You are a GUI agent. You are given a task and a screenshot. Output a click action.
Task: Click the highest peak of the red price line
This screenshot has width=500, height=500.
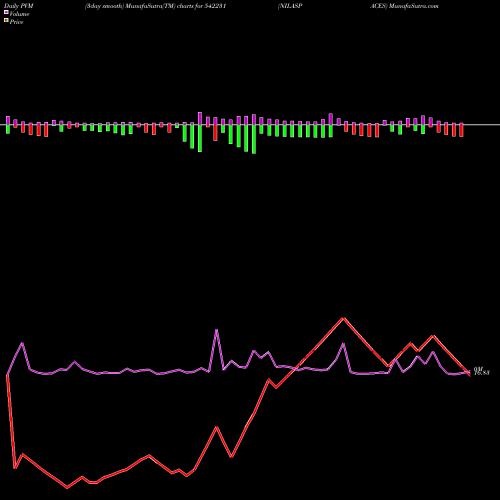pyautogui.click(x=343, y=318)
